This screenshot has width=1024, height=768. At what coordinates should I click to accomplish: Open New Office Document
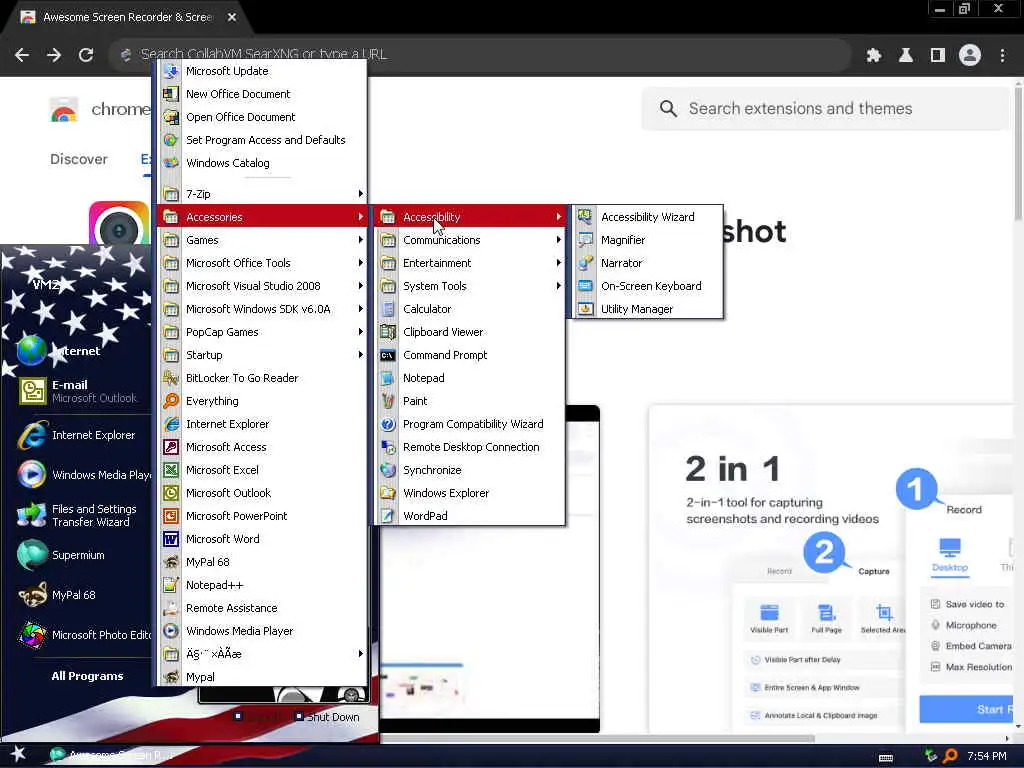coord(263,93)
